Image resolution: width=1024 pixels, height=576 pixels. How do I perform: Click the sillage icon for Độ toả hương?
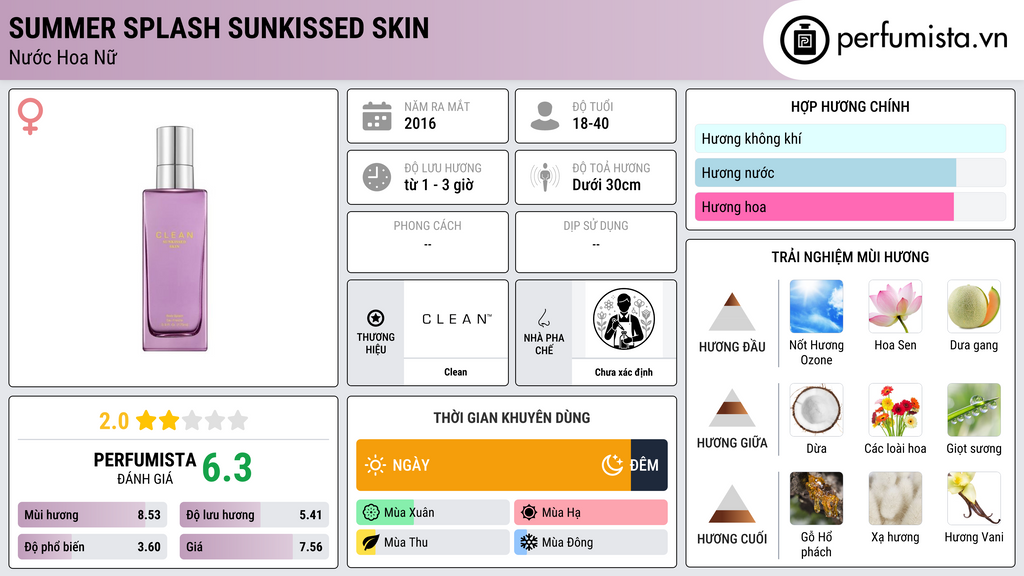pyautogui.click(x=545, y=177)
